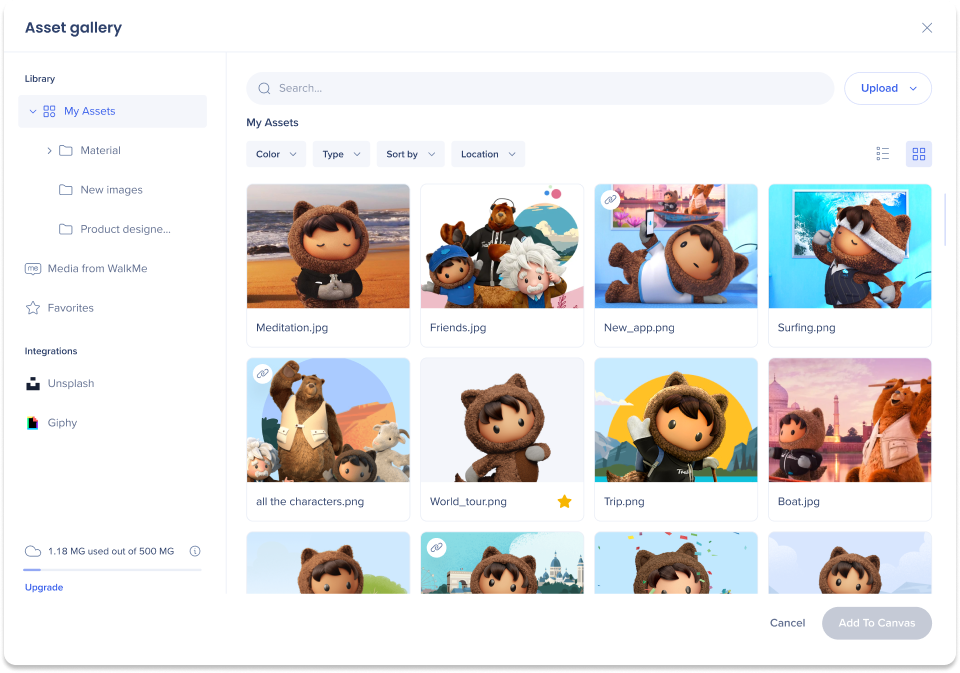Open Media from WalkMe library

coord(97,268)
